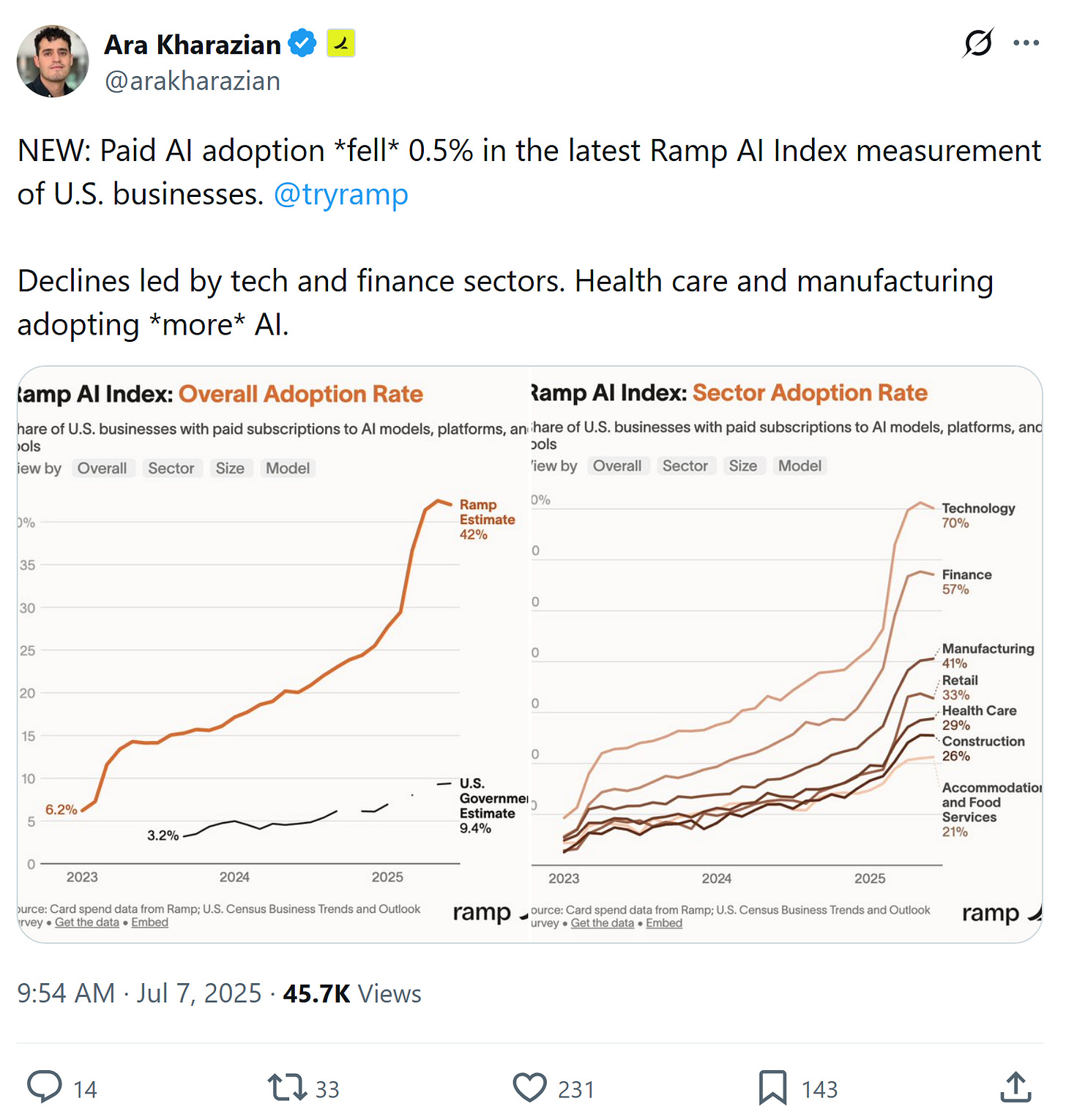Click the reply comment icon

[45, 1087]
